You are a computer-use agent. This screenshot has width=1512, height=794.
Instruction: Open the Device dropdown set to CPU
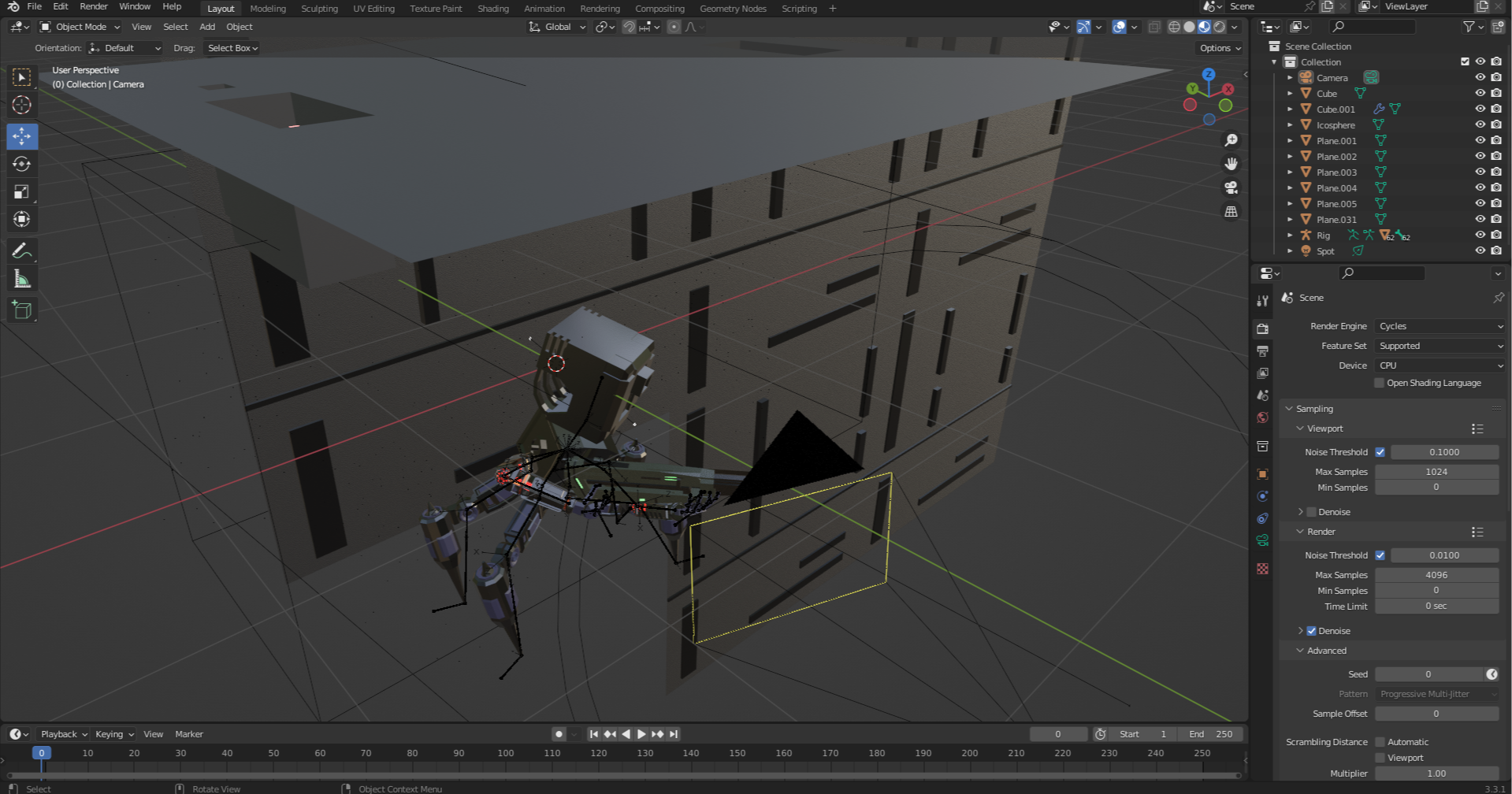(1440, 365)
